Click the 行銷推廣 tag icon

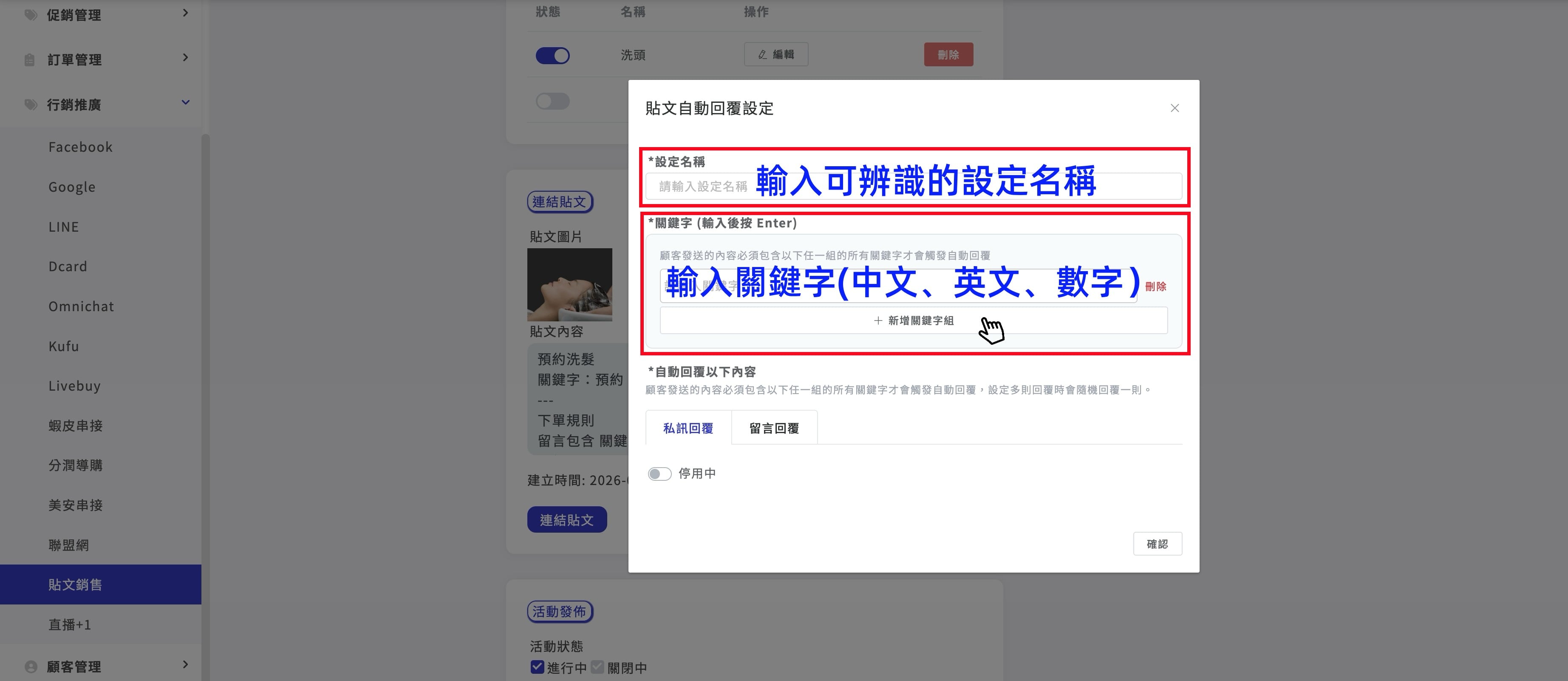click(x=31, y=105)
